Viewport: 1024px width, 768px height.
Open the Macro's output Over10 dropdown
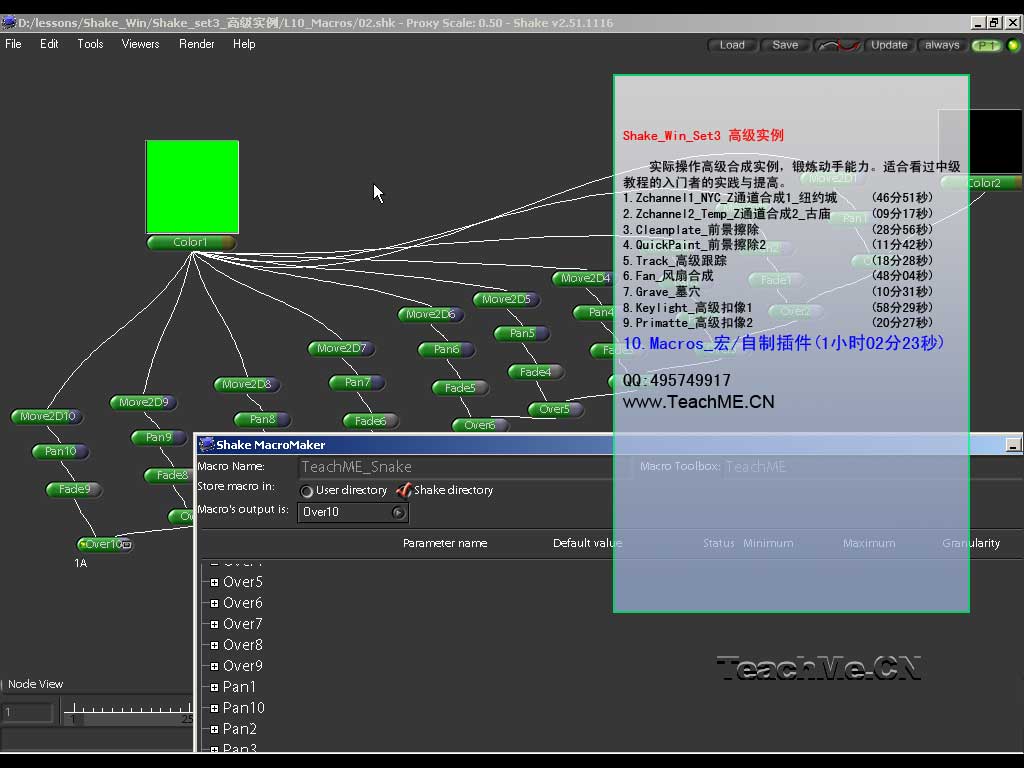tap(353, 512)
